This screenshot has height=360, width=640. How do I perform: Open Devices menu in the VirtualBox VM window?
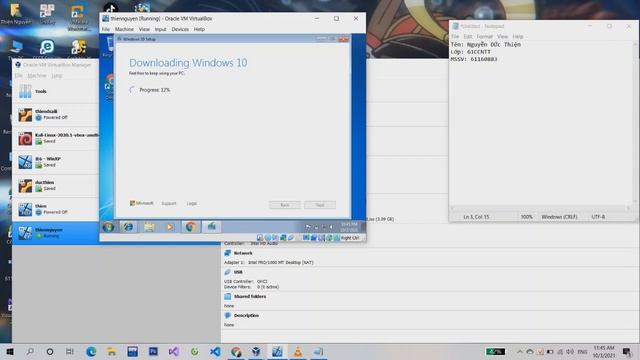(x=180, y=29)
